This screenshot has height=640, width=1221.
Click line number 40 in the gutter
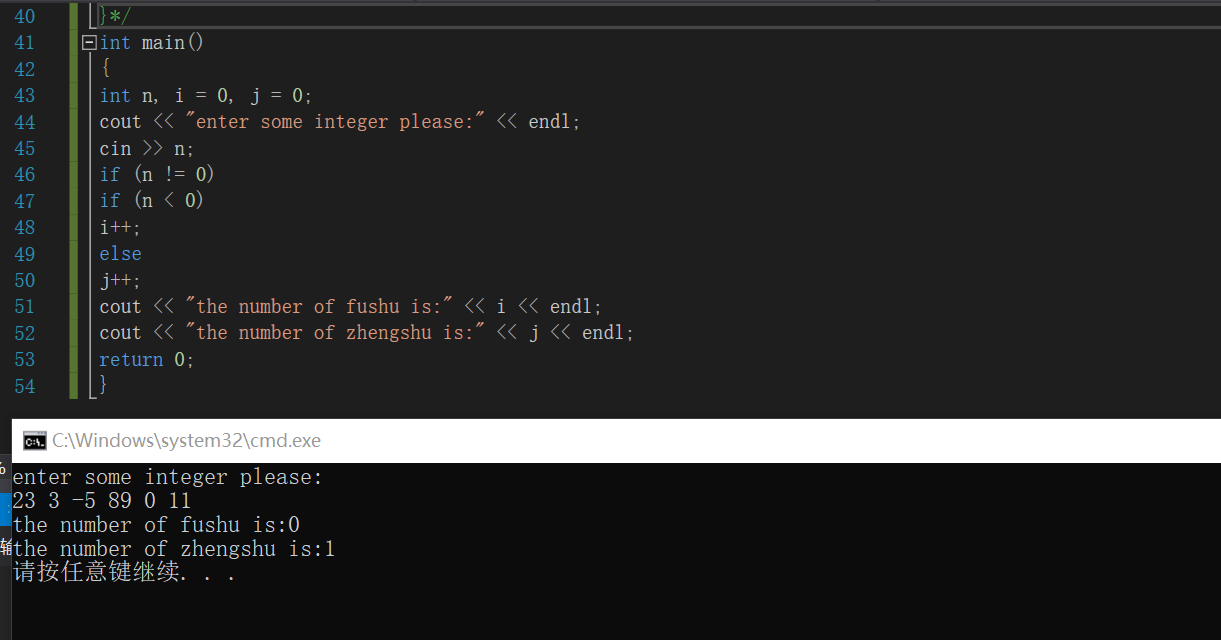[x=24, y=16]
